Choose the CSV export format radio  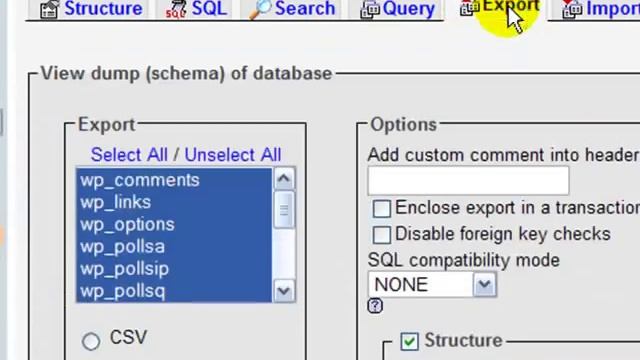click(91, 341)
